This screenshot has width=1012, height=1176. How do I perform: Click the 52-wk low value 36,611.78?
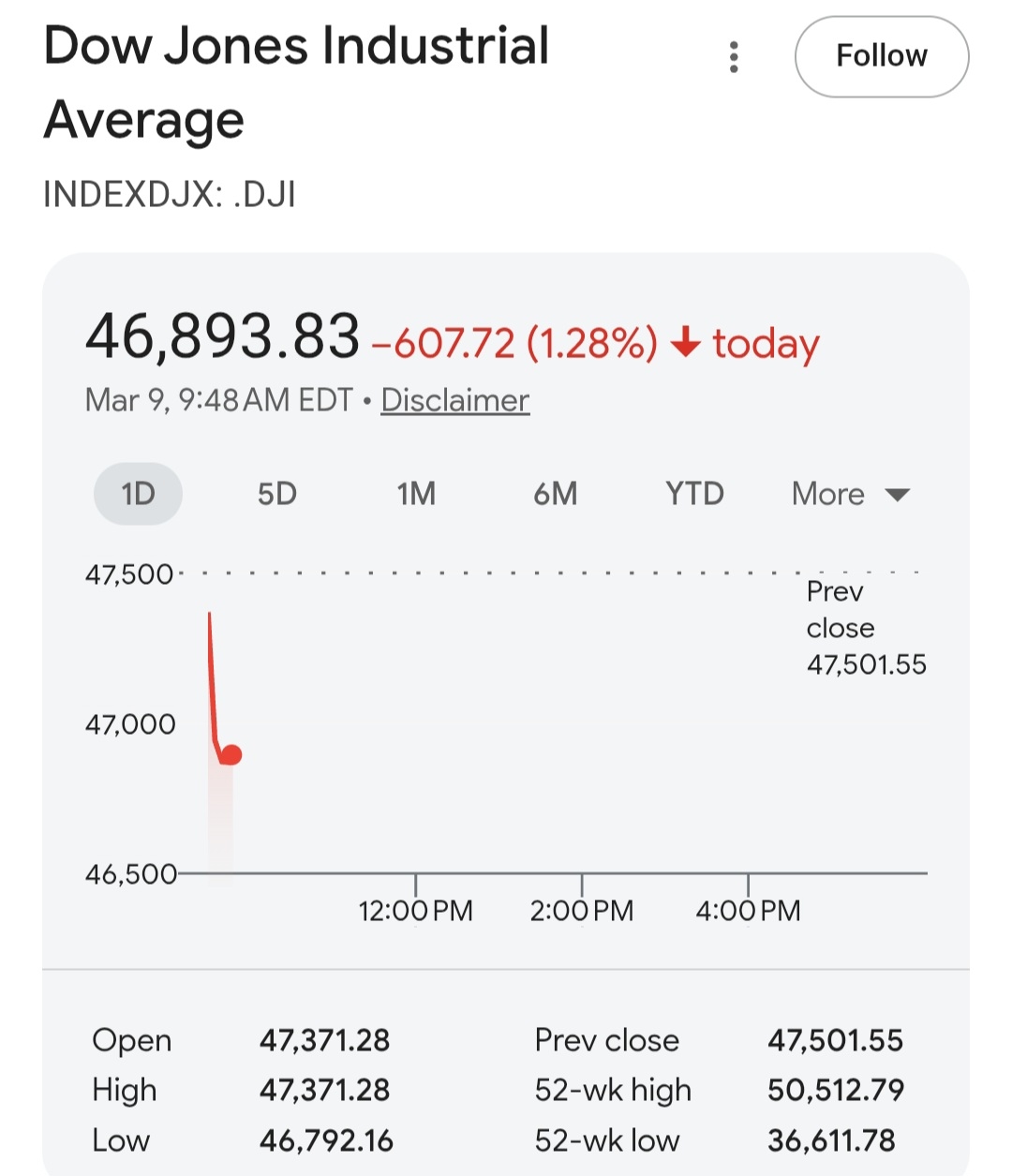[x=831, y=1140]
